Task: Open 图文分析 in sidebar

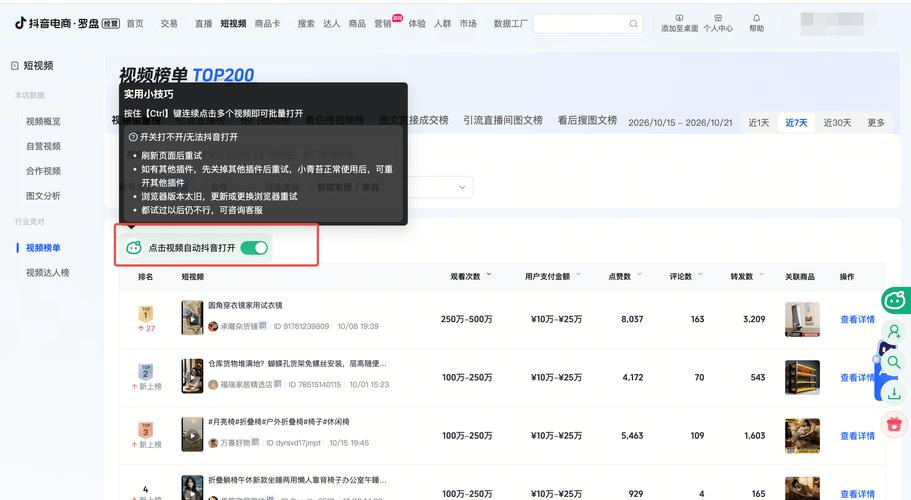Action: [x=43, y=196]
